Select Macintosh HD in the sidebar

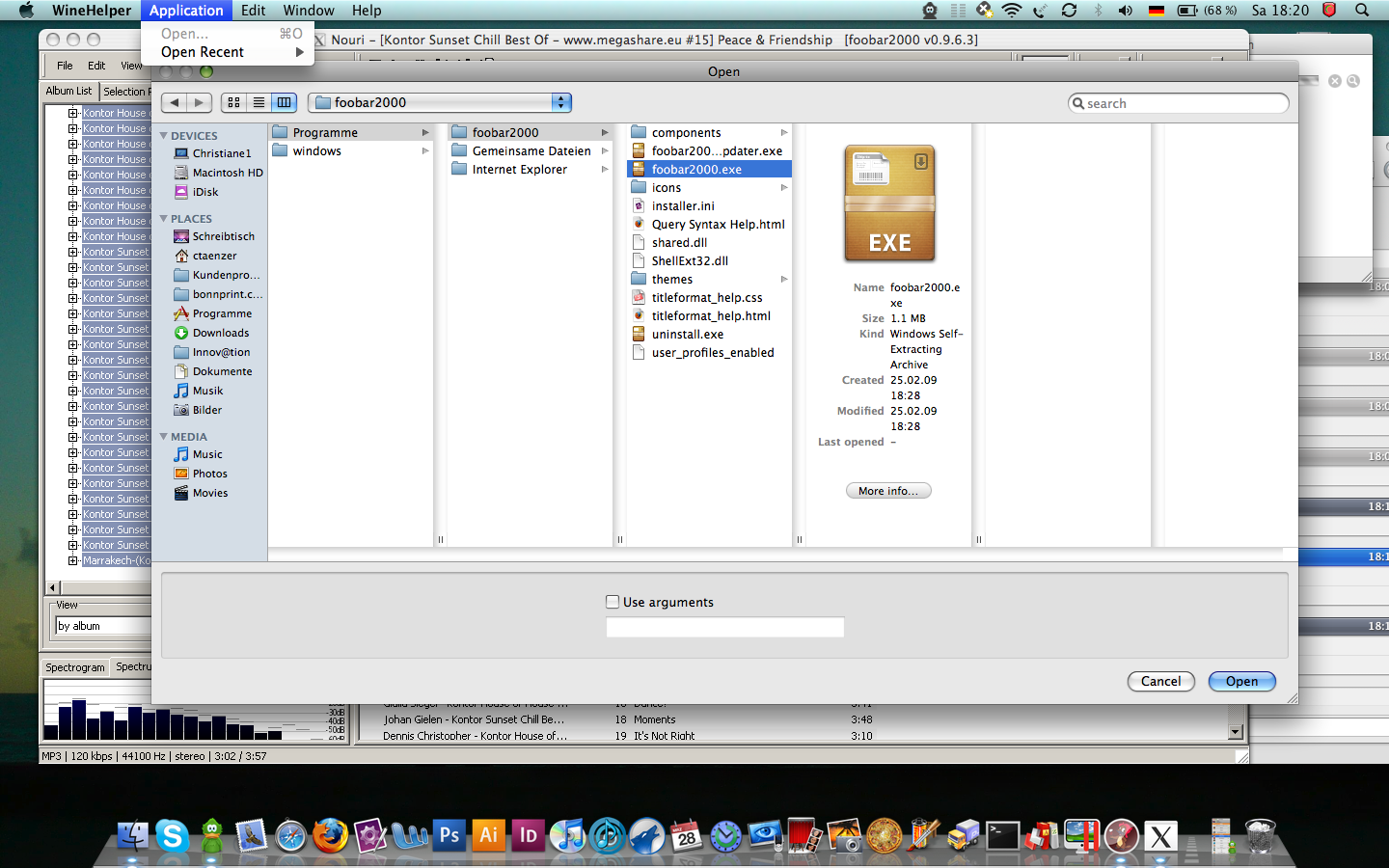pos(227,173)
